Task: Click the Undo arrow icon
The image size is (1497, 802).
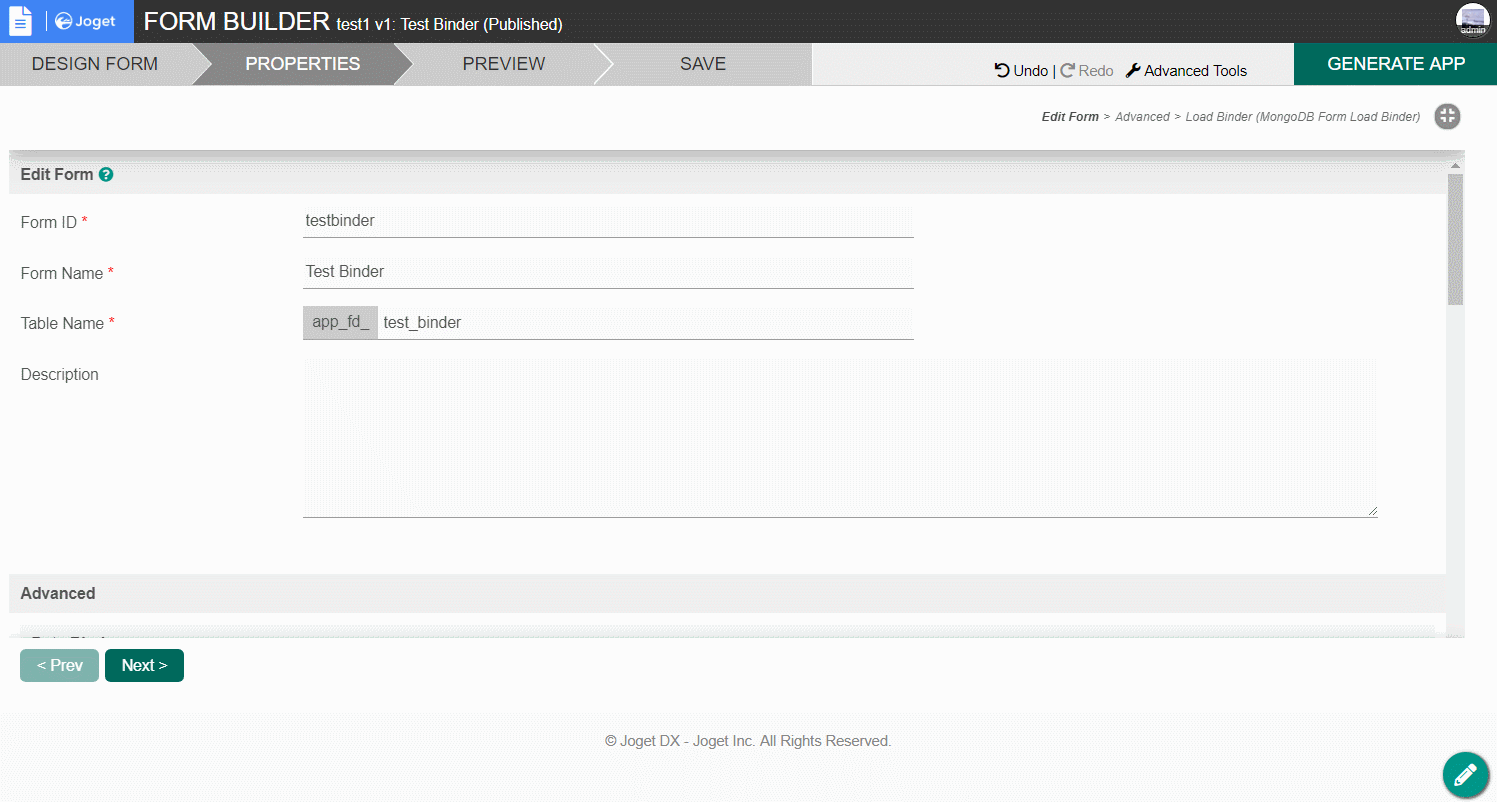Action: [1002, 70]
